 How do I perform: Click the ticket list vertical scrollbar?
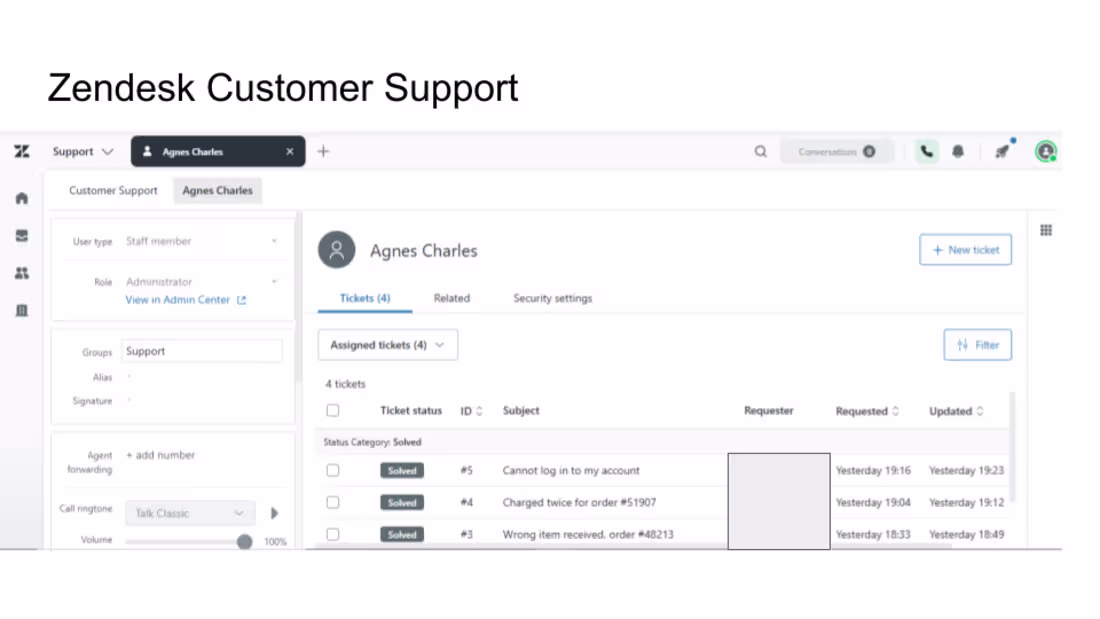point(1012,448)
